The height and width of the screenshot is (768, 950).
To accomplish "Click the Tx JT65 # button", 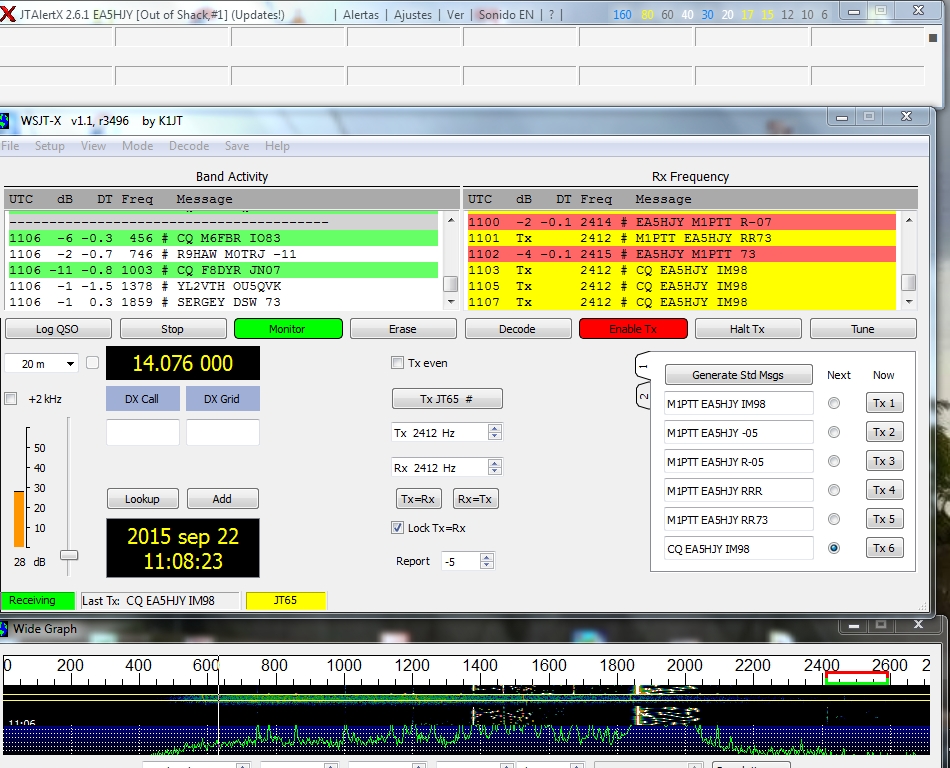I will [447, 399].
